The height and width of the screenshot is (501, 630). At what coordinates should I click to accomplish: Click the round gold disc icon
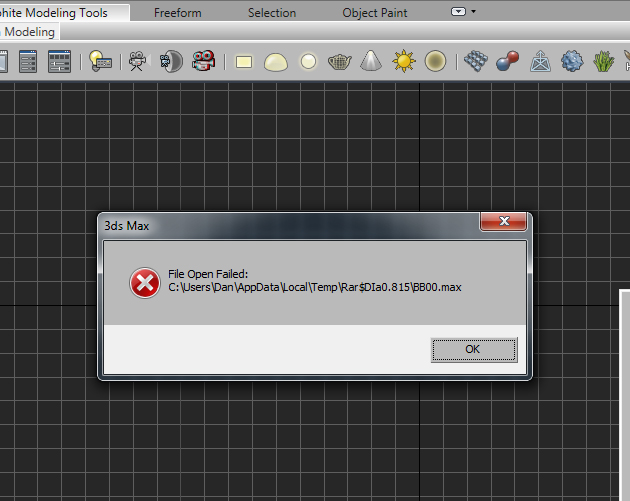coord(435,62)
